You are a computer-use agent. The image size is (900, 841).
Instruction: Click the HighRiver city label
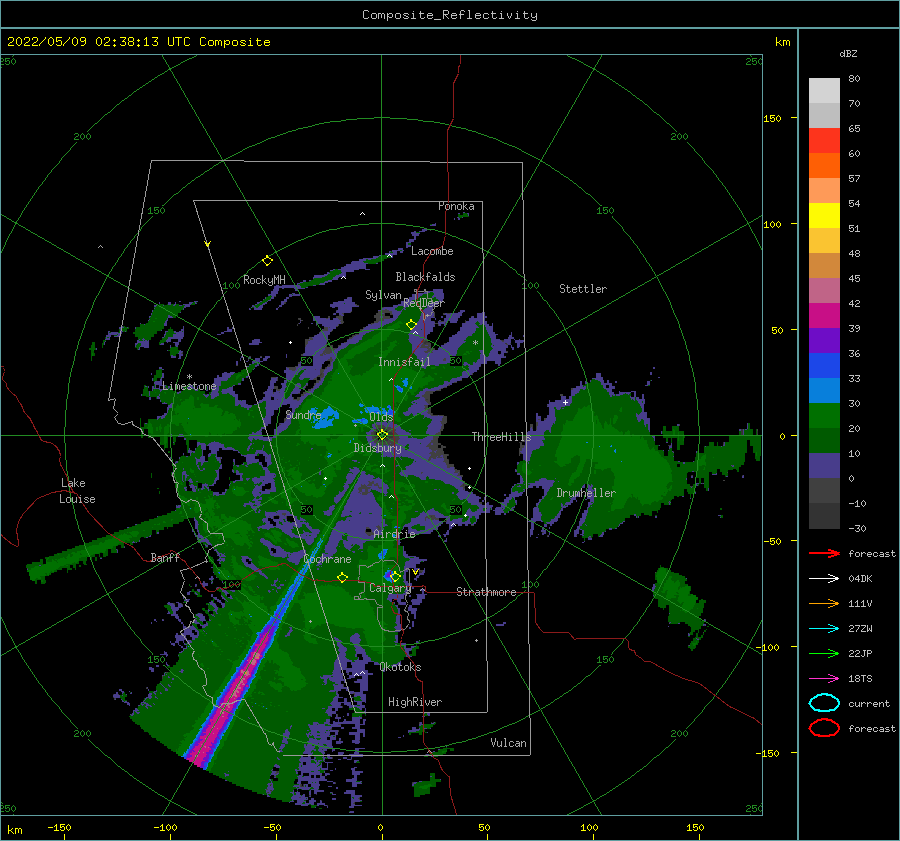point(415,702)
